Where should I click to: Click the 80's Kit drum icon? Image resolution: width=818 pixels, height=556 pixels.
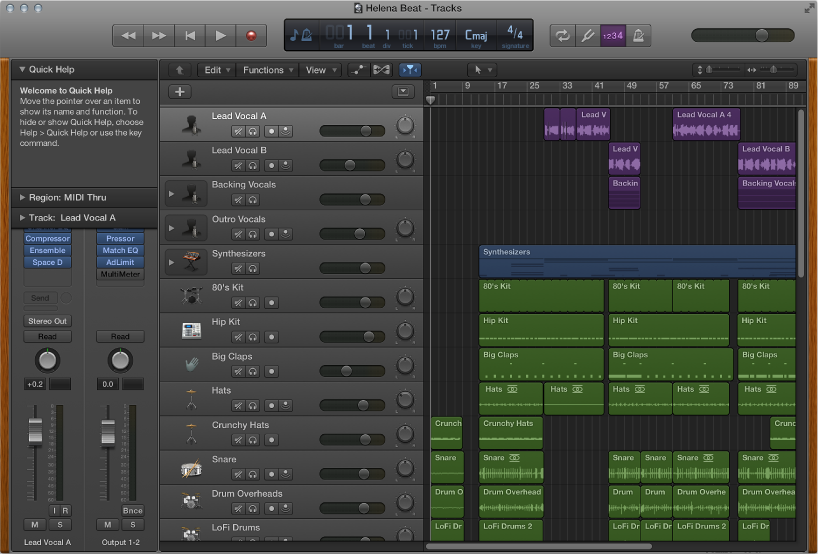(x=191, y=296)
